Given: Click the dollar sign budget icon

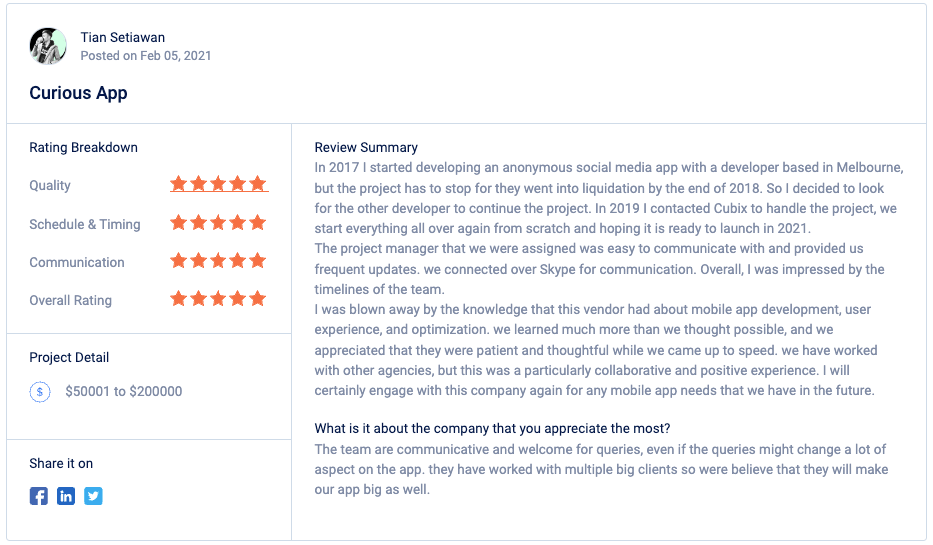Looking at the screenshot, I should (x=40, y=391).
